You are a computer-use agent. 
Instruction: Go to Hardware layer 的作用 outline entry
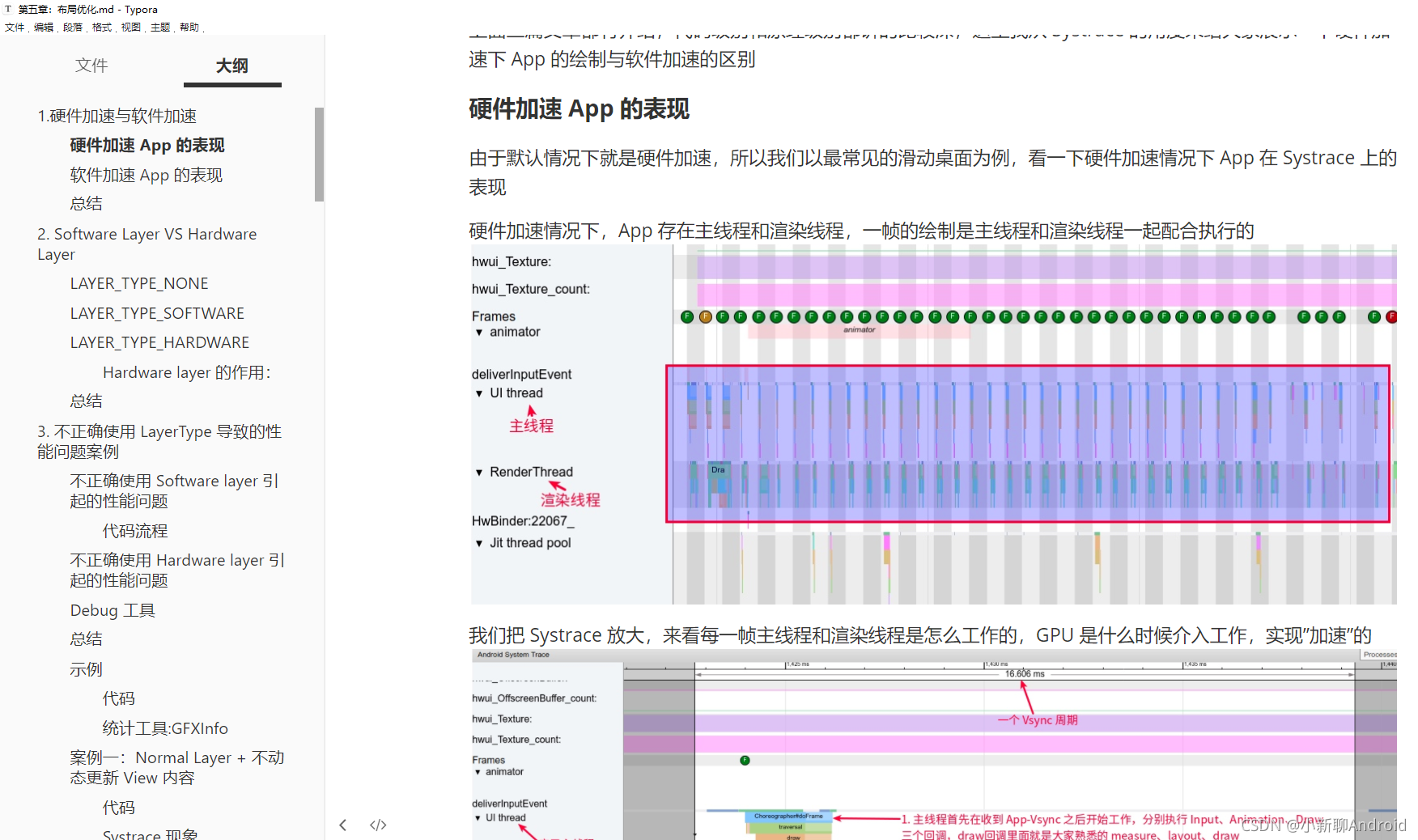coord(187,372)
